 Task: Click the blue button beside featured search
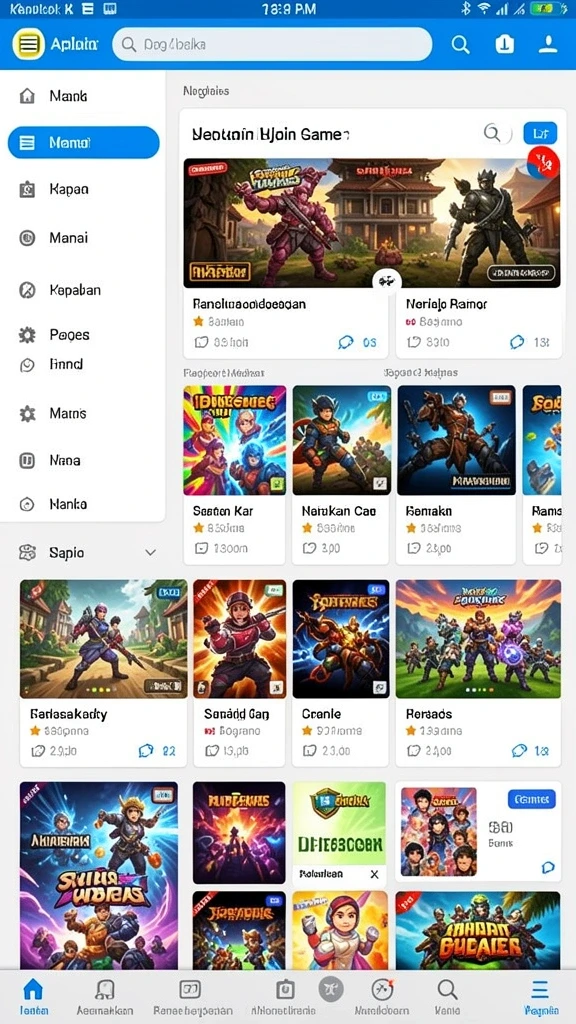(x=540, y=133)
